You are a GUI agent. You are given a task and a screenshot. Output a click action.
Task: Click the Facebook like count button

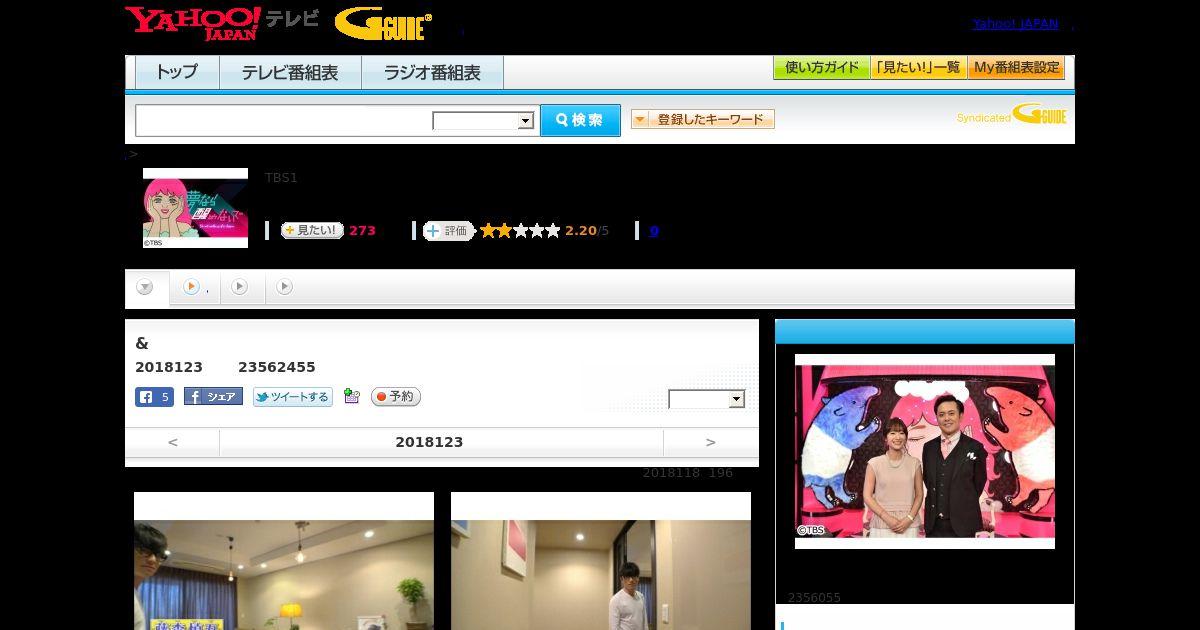pyautogui.click(x=154, y=397)
